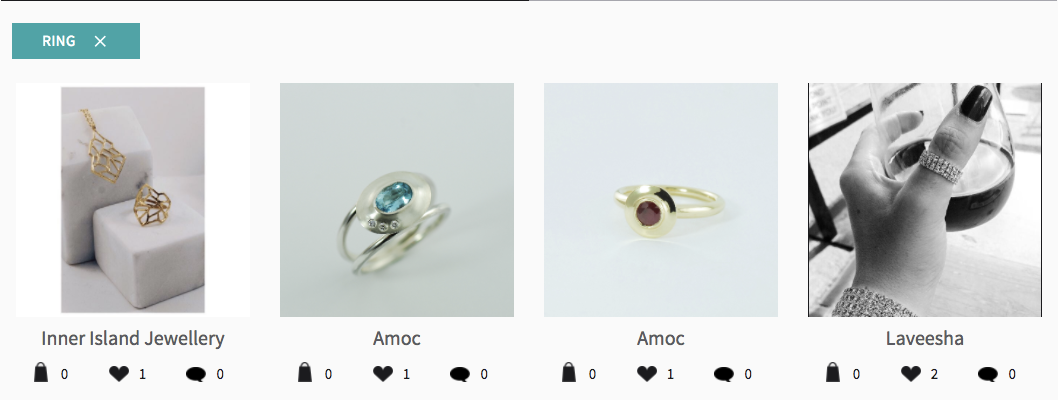The width and height of the screenshot is (1058, 400).
Task: View the silver ring with blue stone photo
Action: click(397, 200)
